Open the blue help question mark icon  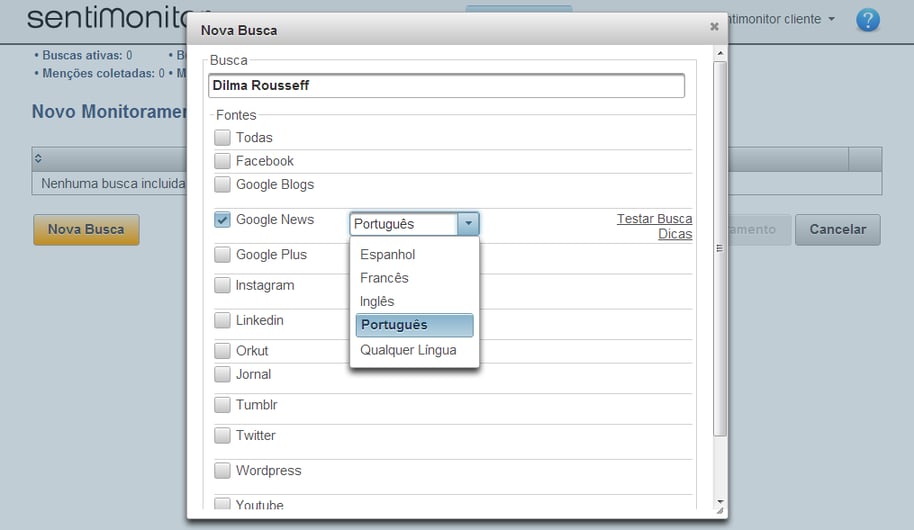point(867,20)
